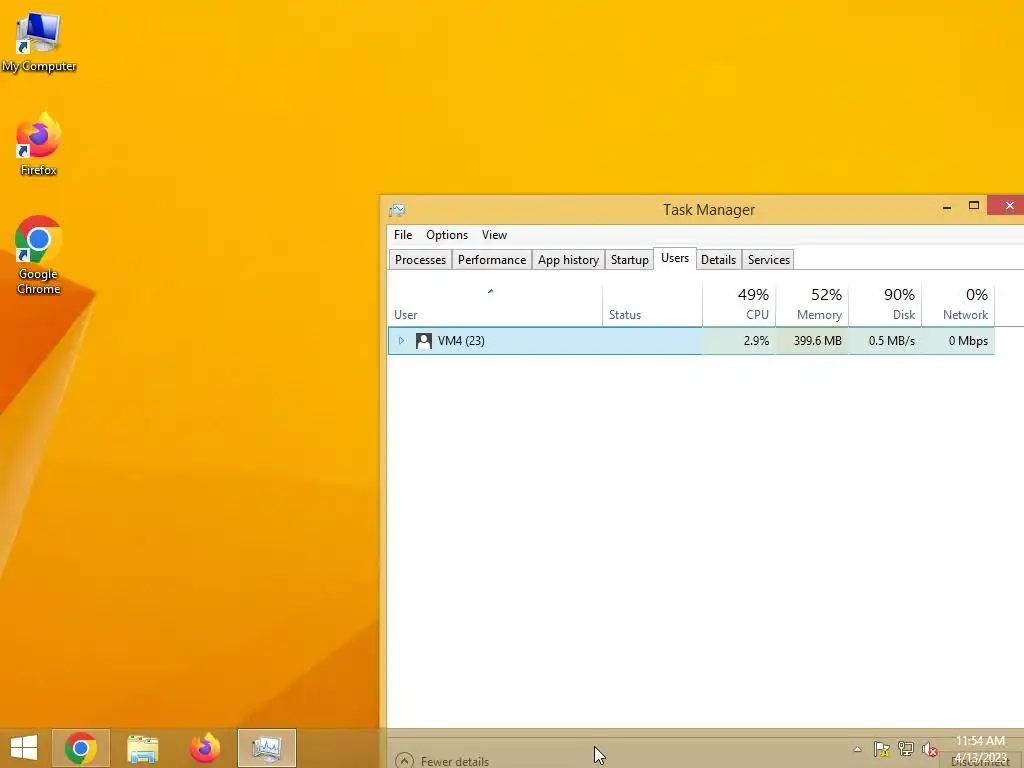Image resolution: width=1024 pixels, height=768 pixels.
Task: Collapse Task Manager with Fewer details
Action: pyautogui.click(x=442, y=761)
